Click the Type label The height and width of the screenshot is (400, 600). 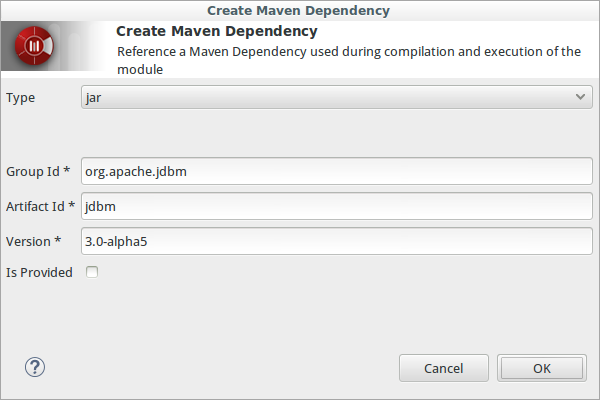pos(21,98)
